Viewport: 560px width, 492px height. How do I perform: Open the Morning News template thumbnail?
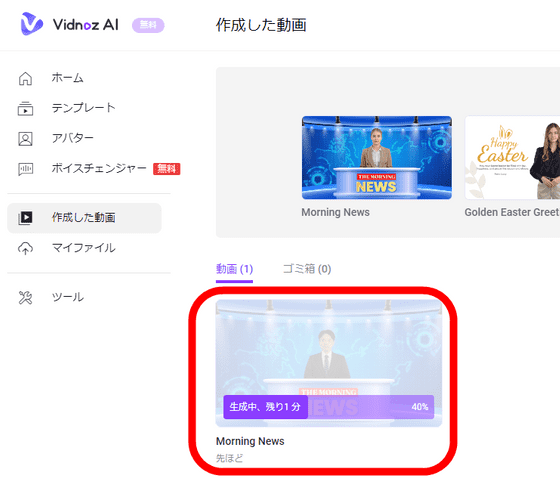coord(377,157)
